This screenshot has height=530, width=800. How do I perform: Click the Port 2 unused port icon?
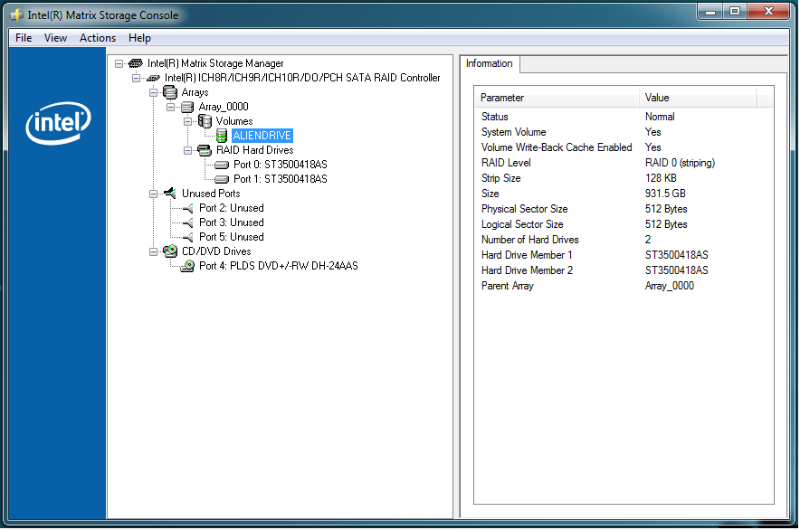188,208
